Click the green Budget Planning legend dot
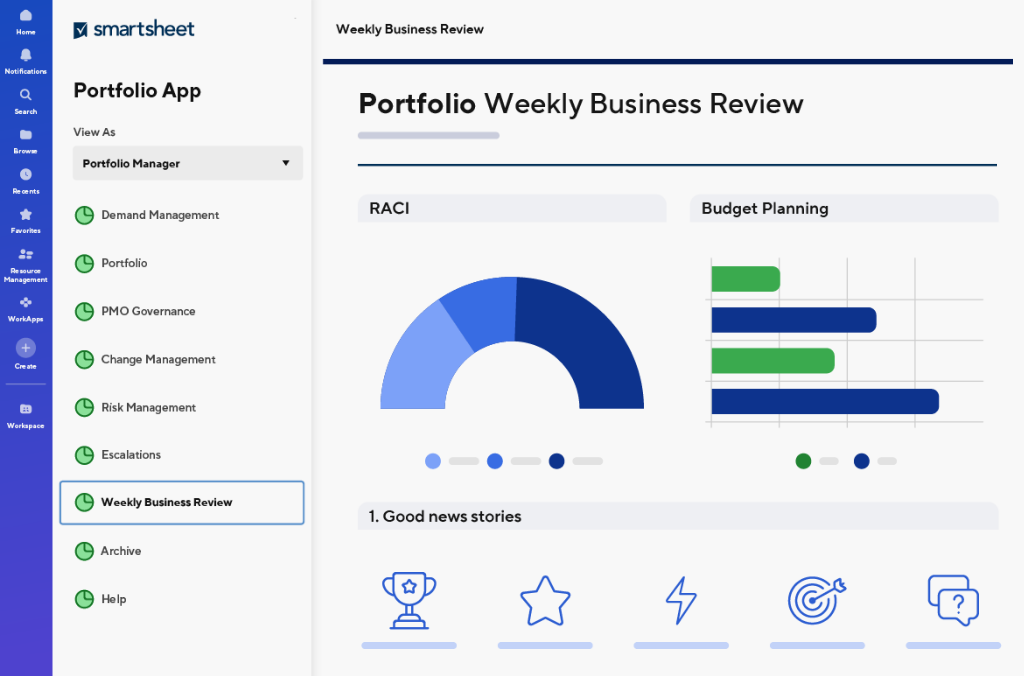The image size is (1024, 676). (x=803, y=461)
